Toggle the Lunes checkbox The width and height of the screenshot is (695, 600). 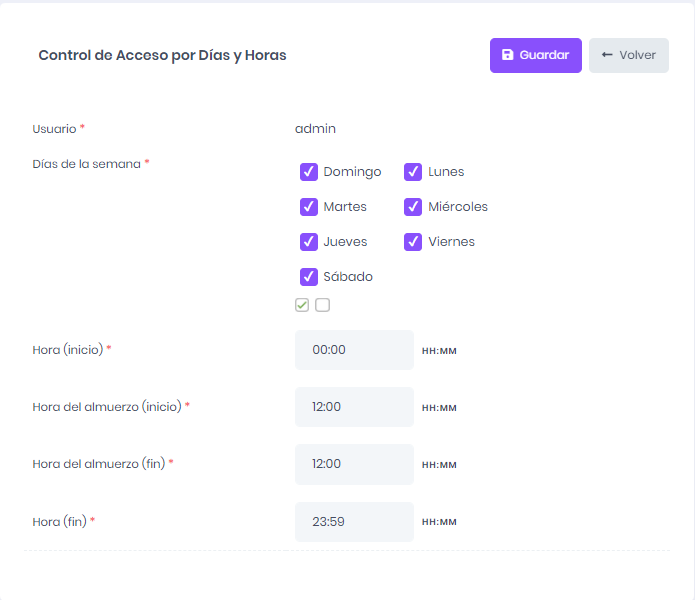pos(413,172)
